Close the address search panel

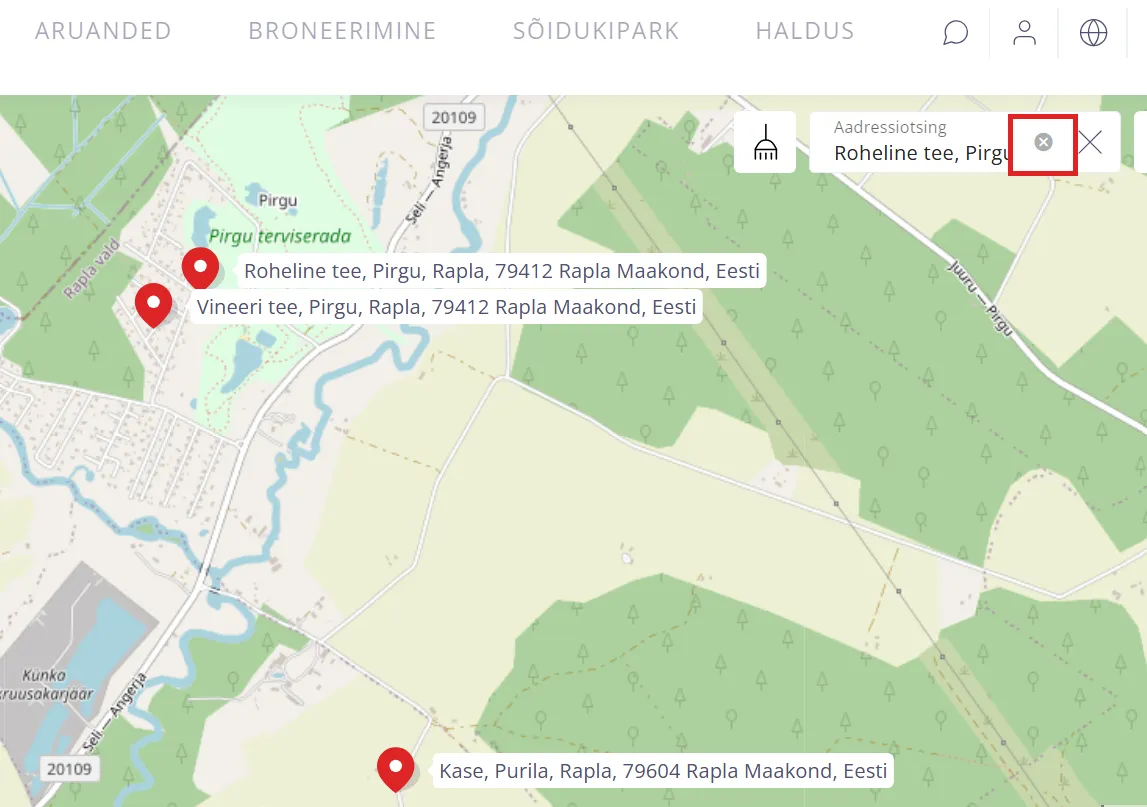[1090, 142]
